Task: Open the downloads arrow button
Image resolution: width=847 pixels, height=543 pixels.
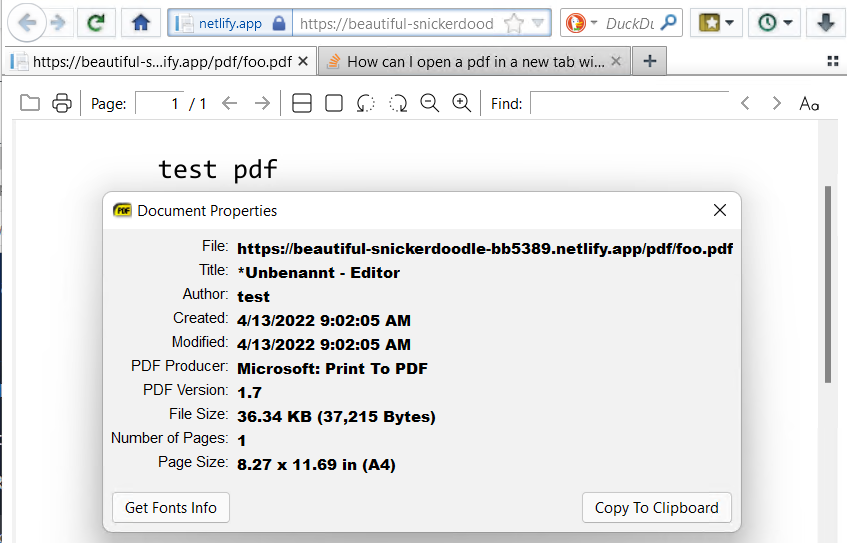Action: pyautogui.click(x=826, y=23)
